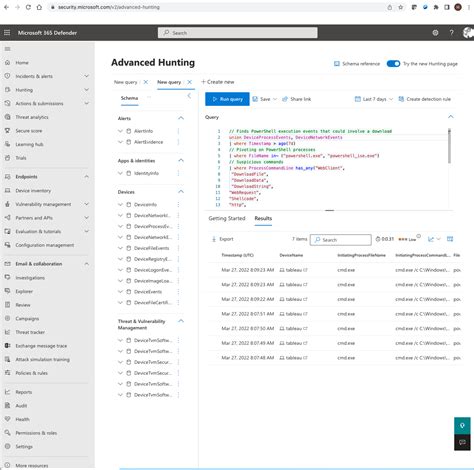
Task: Go to Home in sidebar
Action: (22, 63)
